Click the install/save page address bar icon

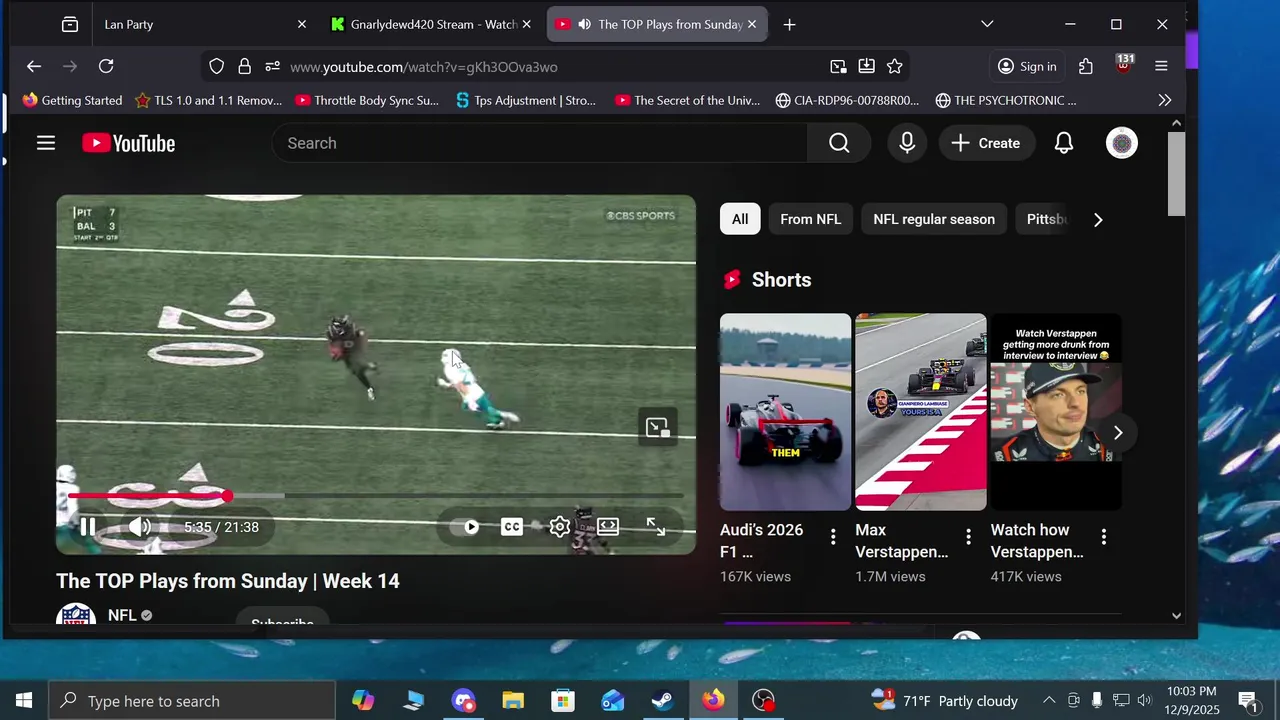(x=866, y=66)
